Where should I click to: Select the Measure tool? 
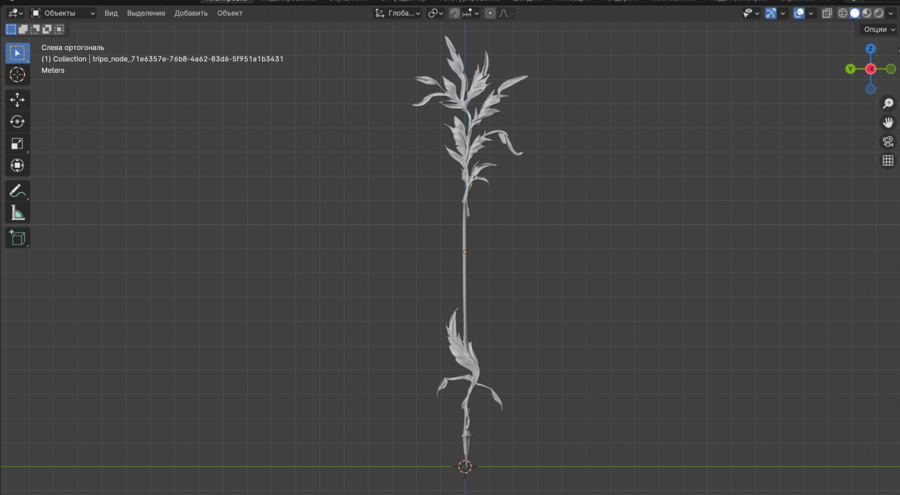[x=17, y=213]
